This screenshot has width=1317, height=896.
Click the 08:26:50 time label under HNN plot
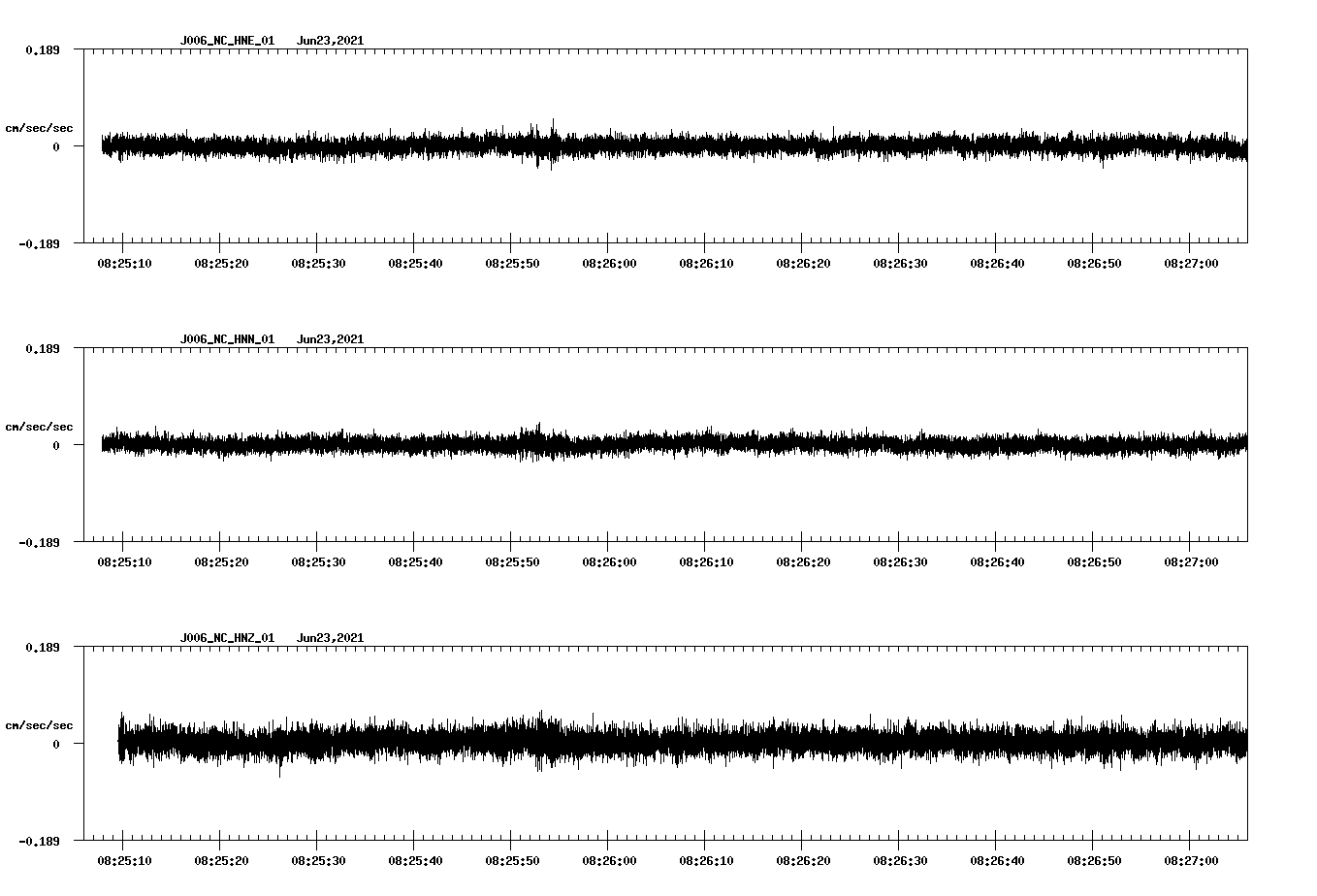tap(1094, 562)
